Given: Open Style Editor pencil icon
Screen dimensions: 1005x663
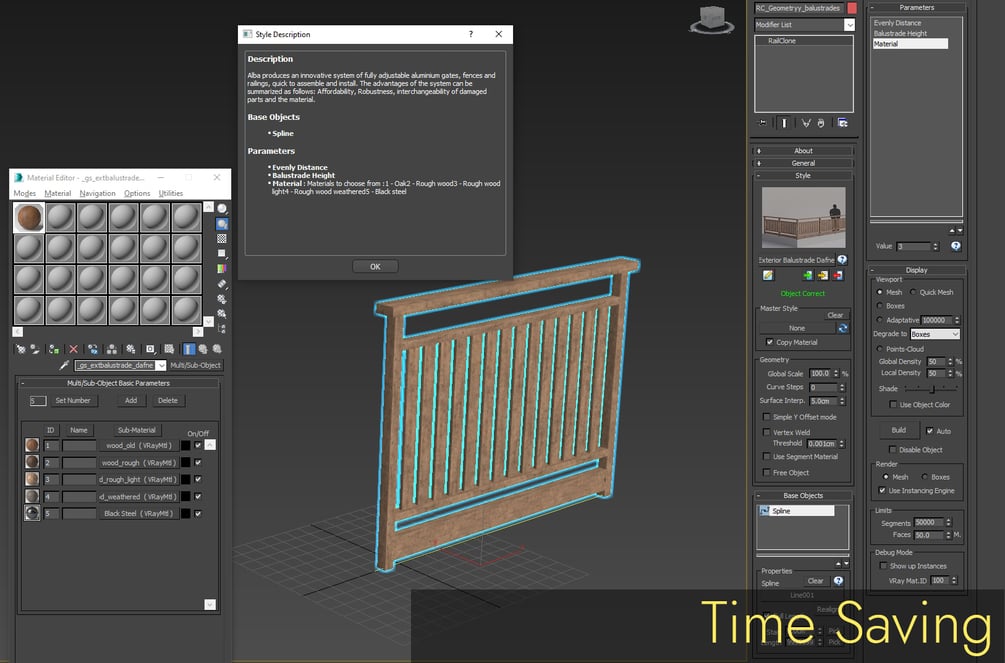Looking at the screenshot, I should 768,275.
